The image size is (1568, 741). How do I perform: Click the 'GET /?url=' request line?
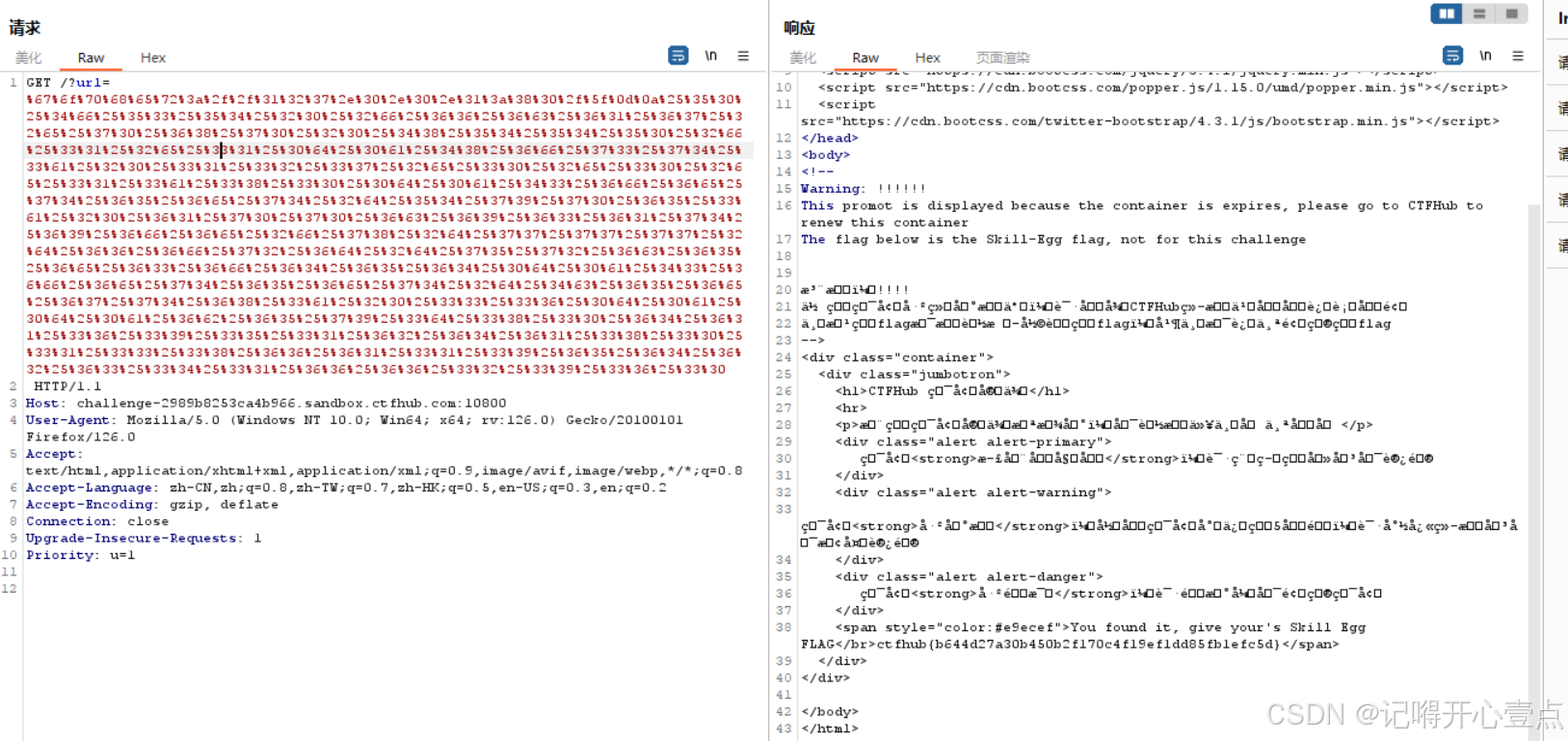pyautogui.click(x=68, y=83)
